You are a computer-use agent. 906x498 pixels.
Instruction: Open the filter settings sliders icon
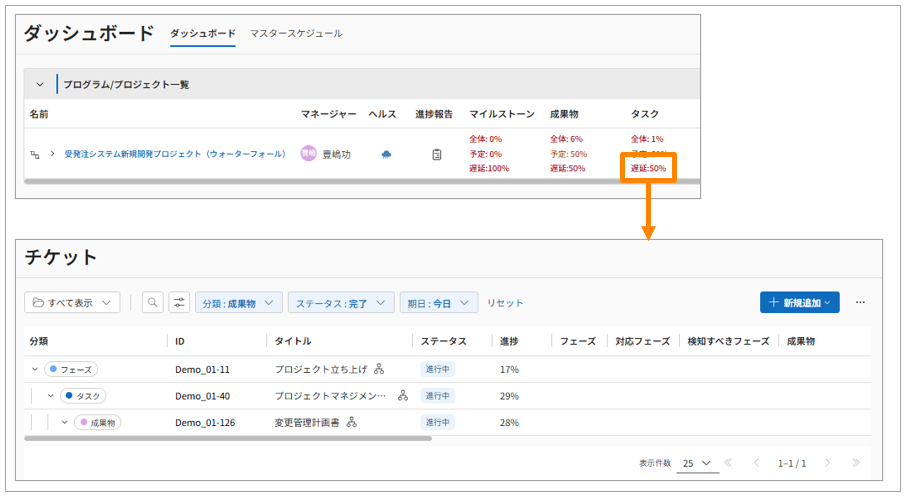pos(179,303)
